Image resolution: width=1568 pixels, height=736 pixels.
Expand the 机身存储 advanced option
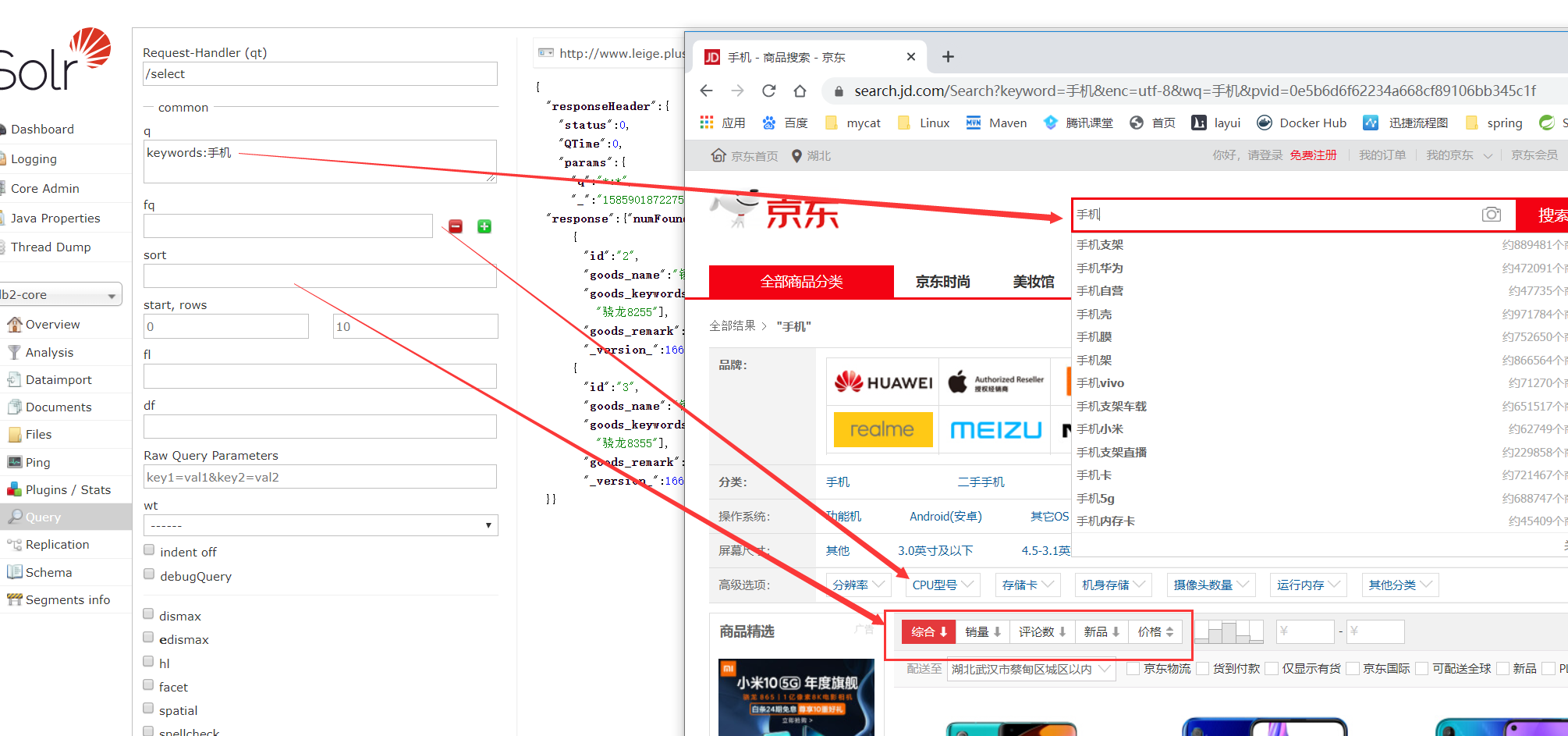click(x=1113, y=585)
